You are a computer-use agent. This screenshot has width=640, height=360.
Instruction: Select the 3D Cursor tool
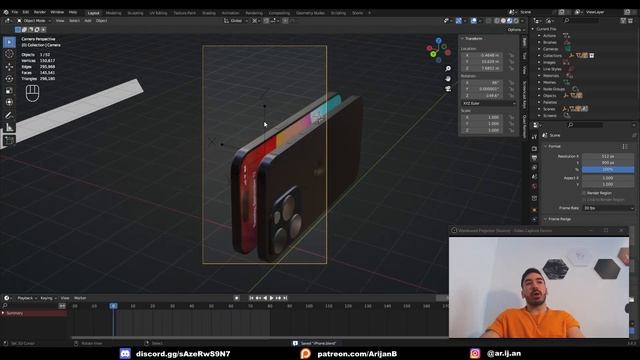pyautogui.click(x=9, y=54)
